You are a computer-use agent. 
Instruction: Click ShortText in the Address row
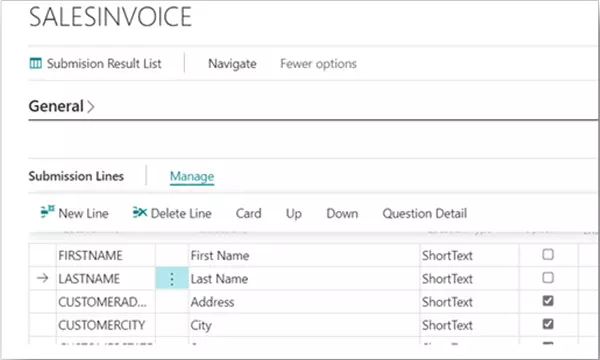[x=447, y=302]
